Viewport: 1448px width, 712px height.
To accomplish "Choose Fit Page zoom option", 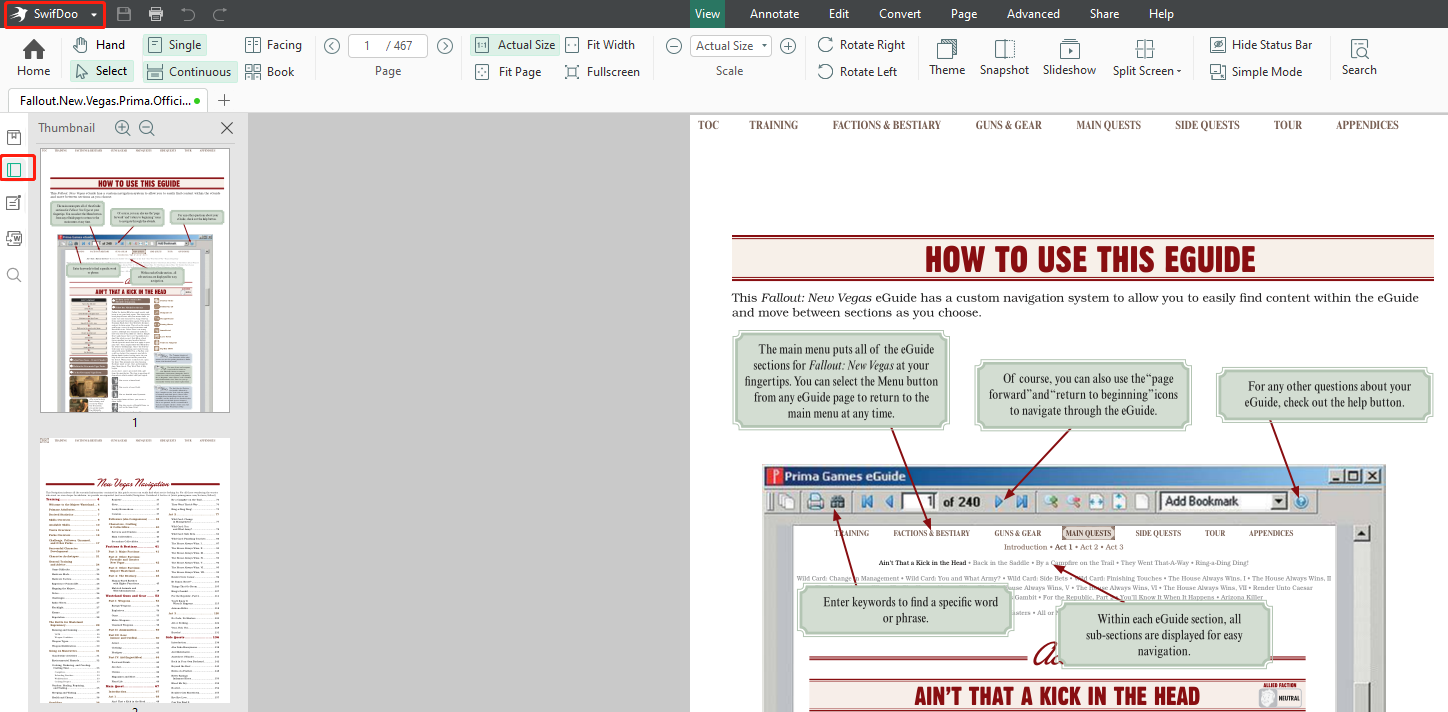I will (x=507, y=71).
